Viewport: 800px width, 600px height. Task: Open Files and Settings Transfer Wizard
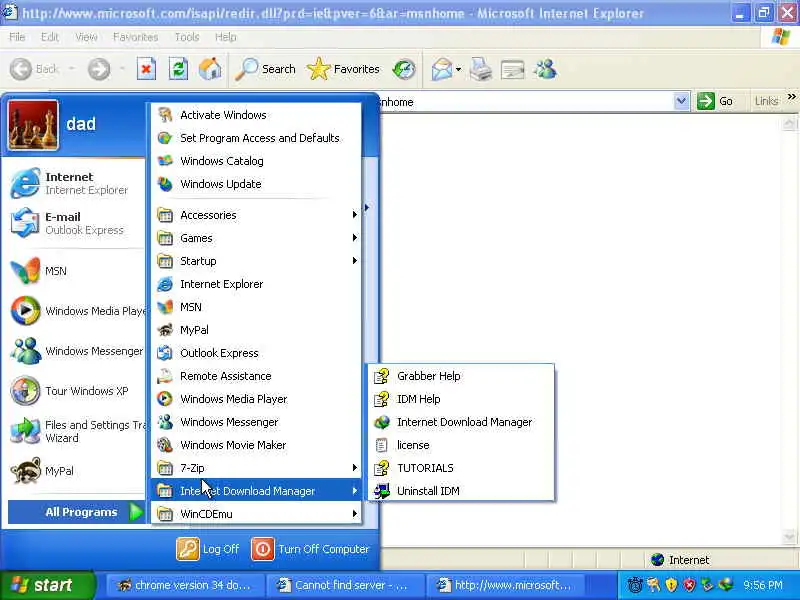tap(77, 431)
